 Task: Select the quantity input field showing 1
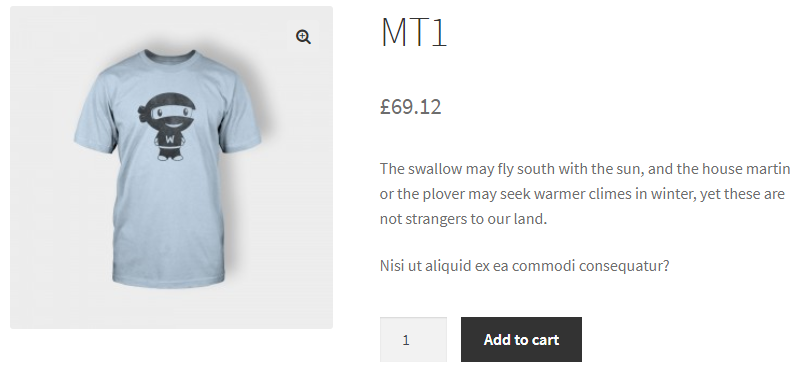413,340
